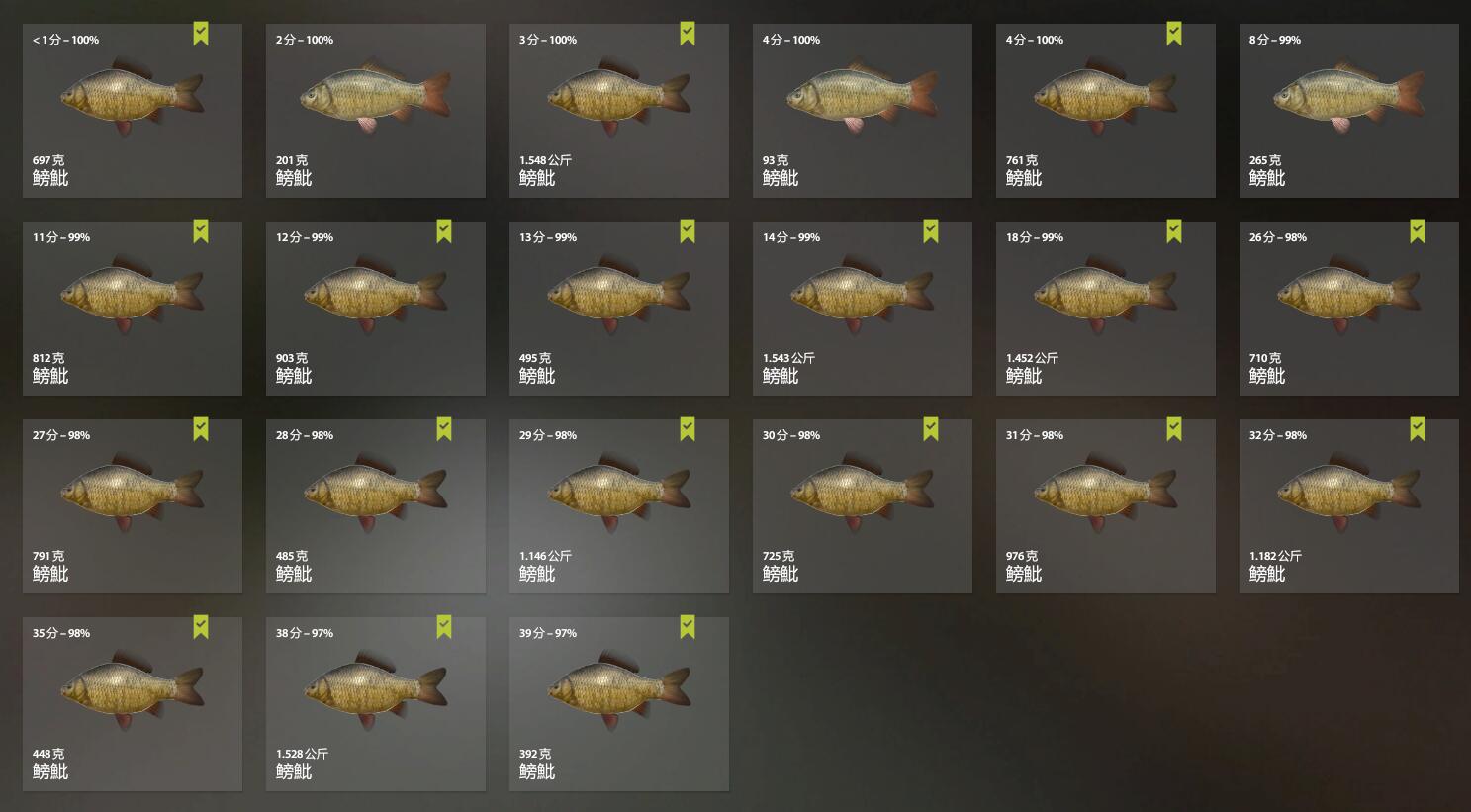This screenshot has width=1471, height=812.
Task: Open the 448克 fish card at 35分
Action: [133, 704]
